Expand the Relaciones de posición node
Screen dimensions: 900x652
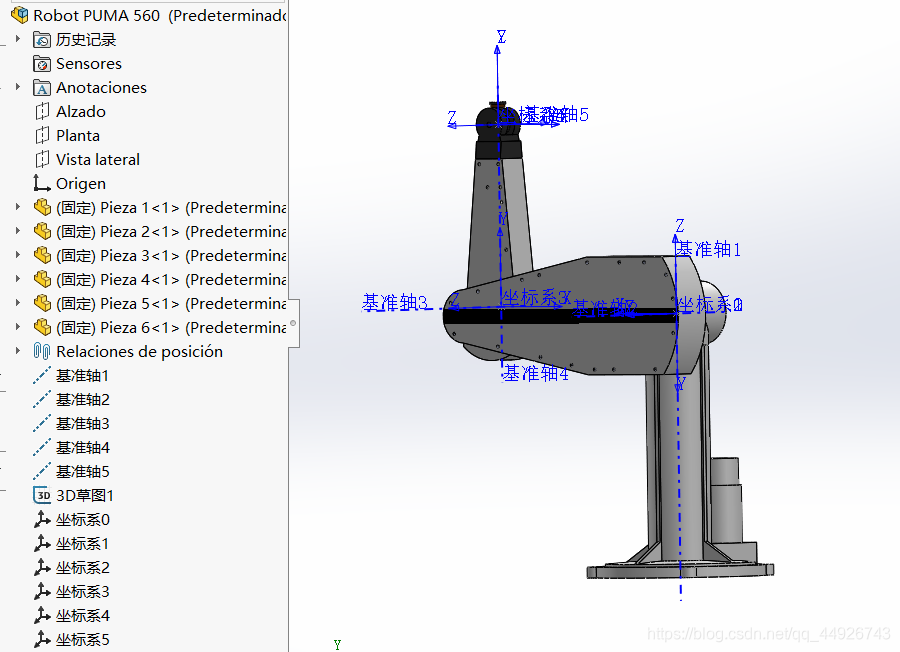tap(18, 351)
